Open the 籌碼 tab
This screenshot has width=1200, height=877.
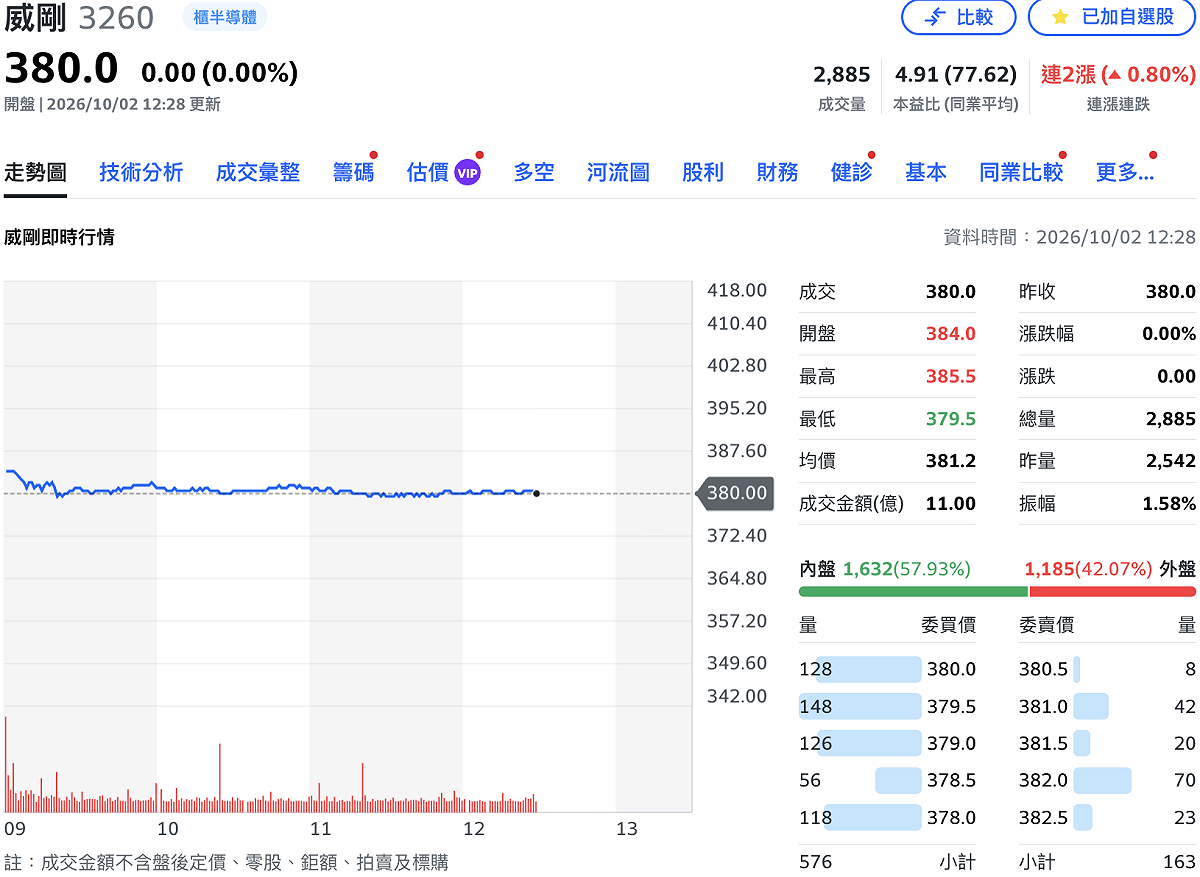point(353,172)
